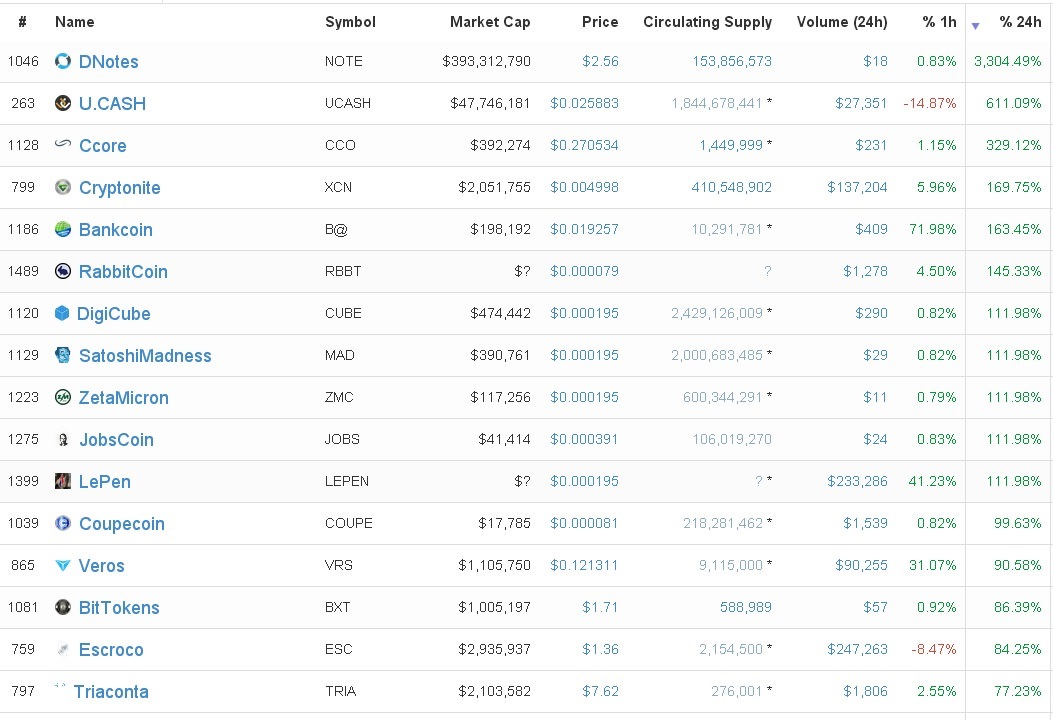The image size is (1053, 720).
Task: Click the Bankcoin globe logo icon
Action: [x=62, y=229]
